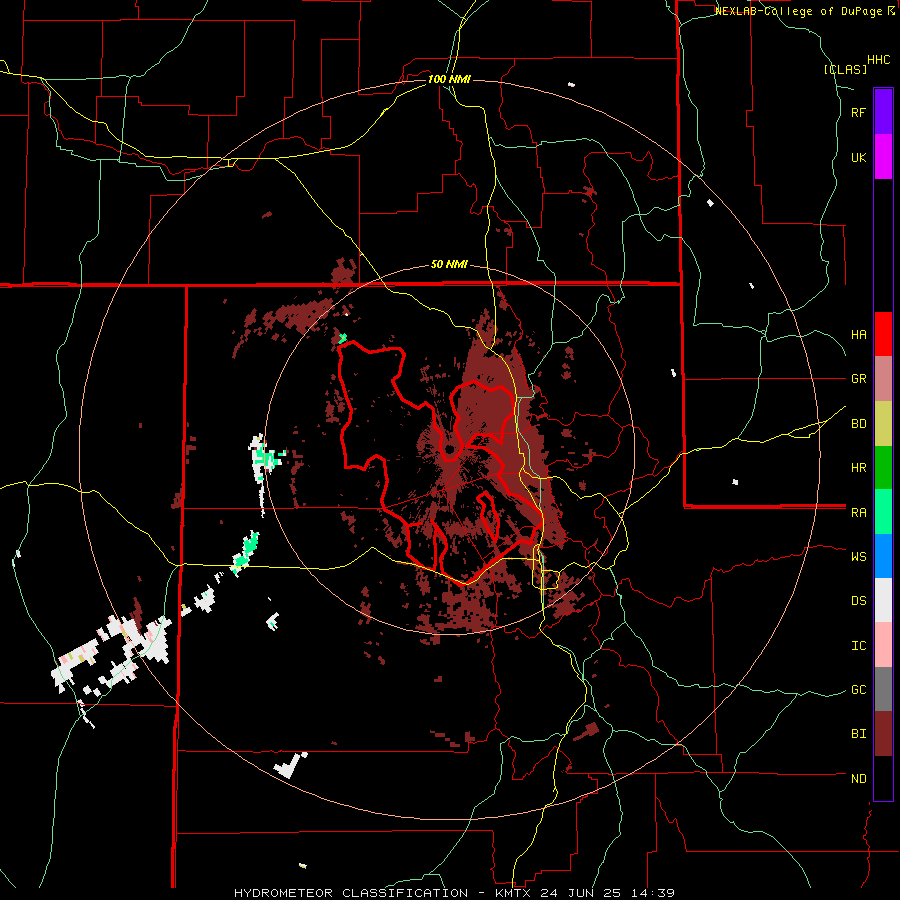Viewport: 900px width, 900px height.
Task: Click the ND legend label
Action: [x=858, y=779]
